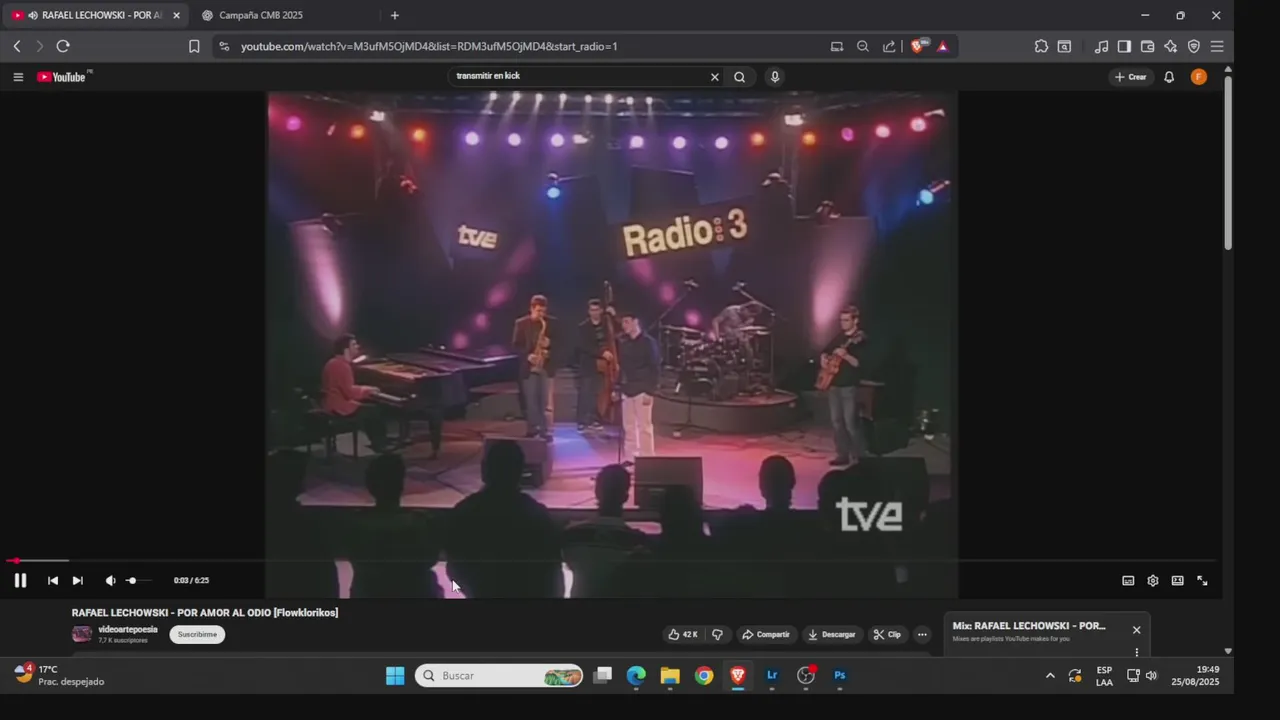
Task: Click the URL address bar
Action: (x=520, y=46)
